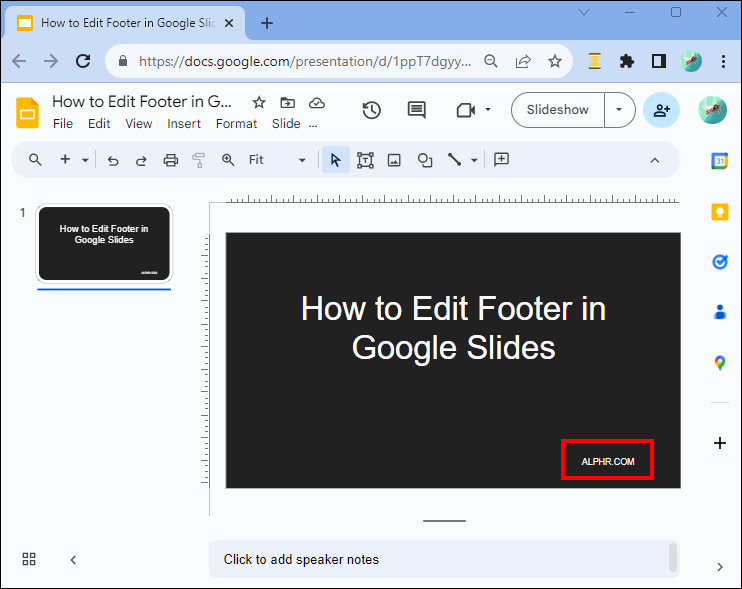The image size is (742, 589).
Task: Select the shape tool
Action: pyautogui.click(x=425, y=160)
